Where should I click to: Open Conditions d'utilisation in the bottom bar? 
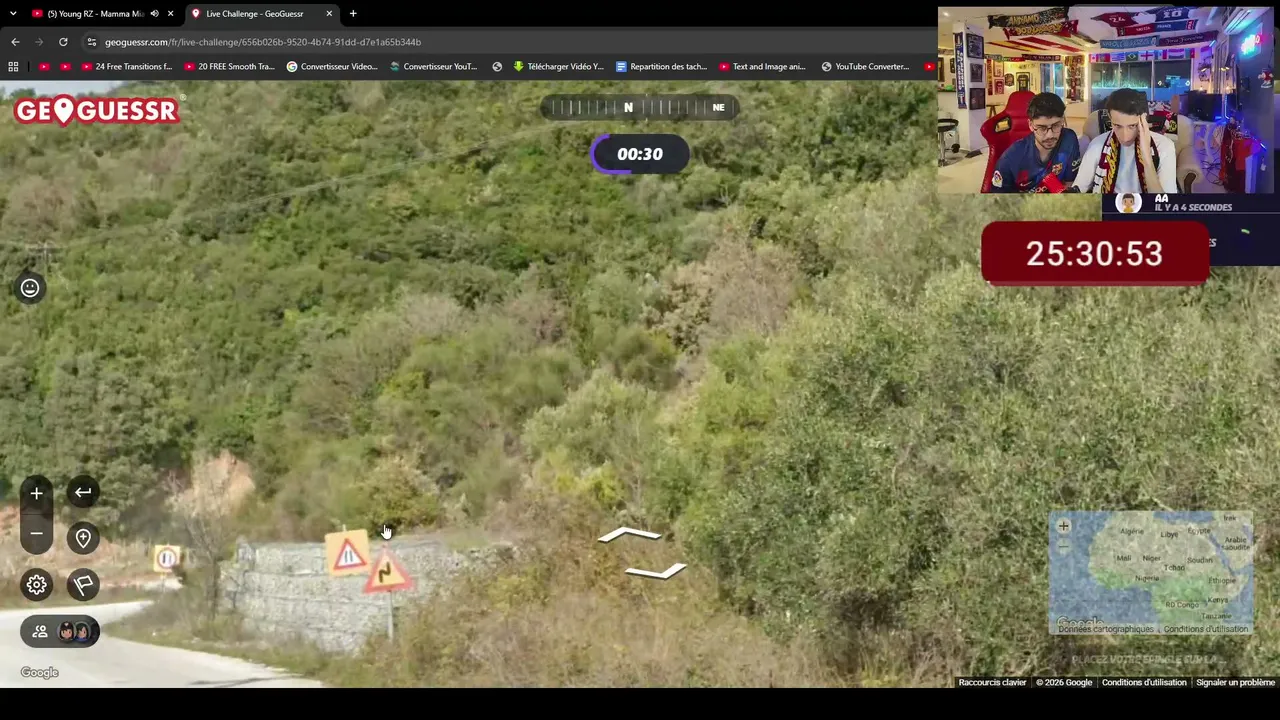pos(1144,682)
